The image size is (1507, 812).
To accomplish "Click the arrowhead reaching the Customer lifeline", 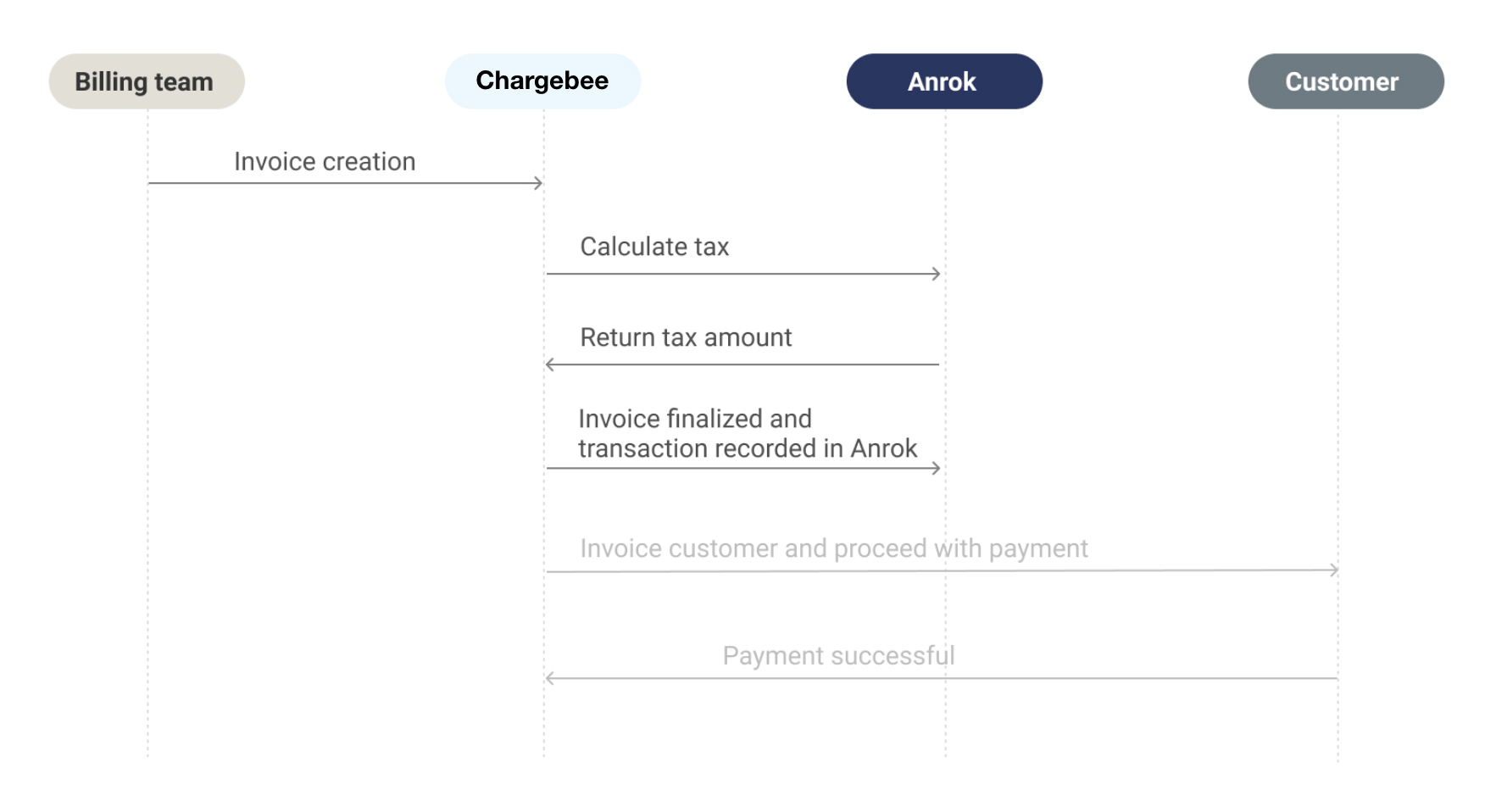I will 1334,570.
